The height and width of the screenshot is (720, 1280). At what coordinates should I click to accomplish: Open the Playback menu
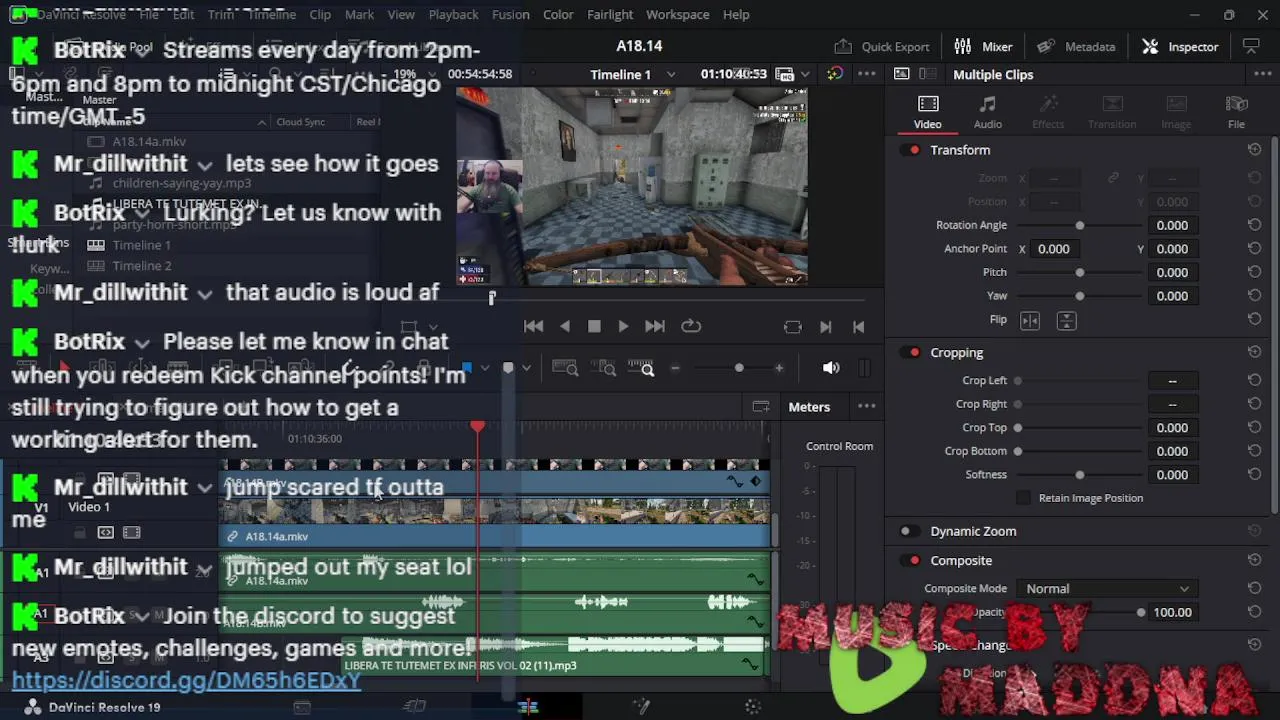(x=453, y=14)
